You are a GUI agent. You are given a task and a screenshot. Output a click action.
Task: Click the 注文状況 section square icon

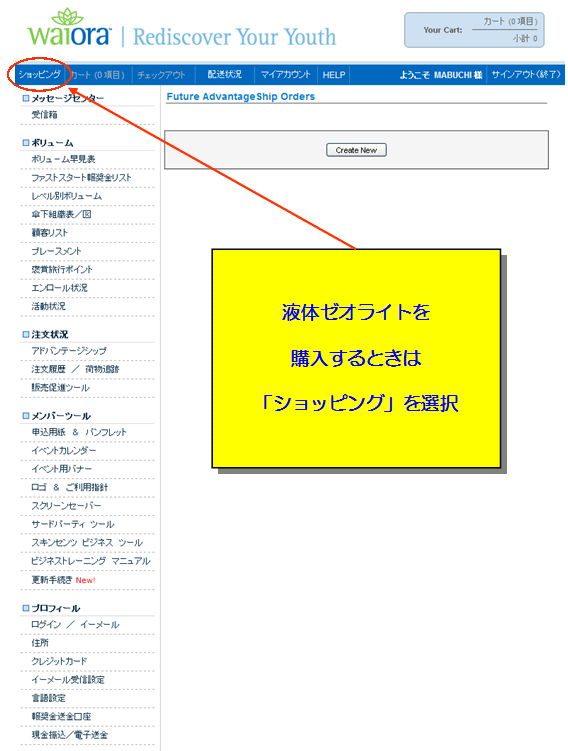coord(26,334)
